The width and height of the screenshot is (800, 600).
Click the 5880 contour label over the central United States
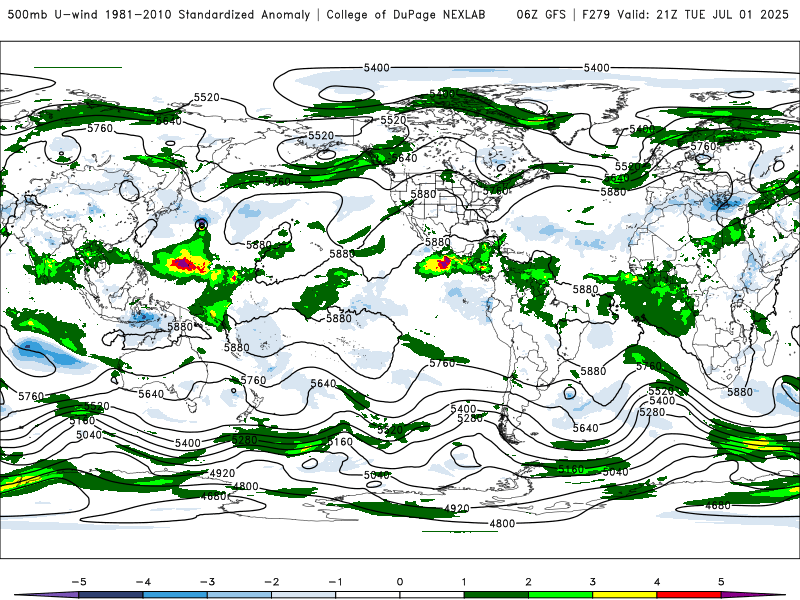pos(423,194)
